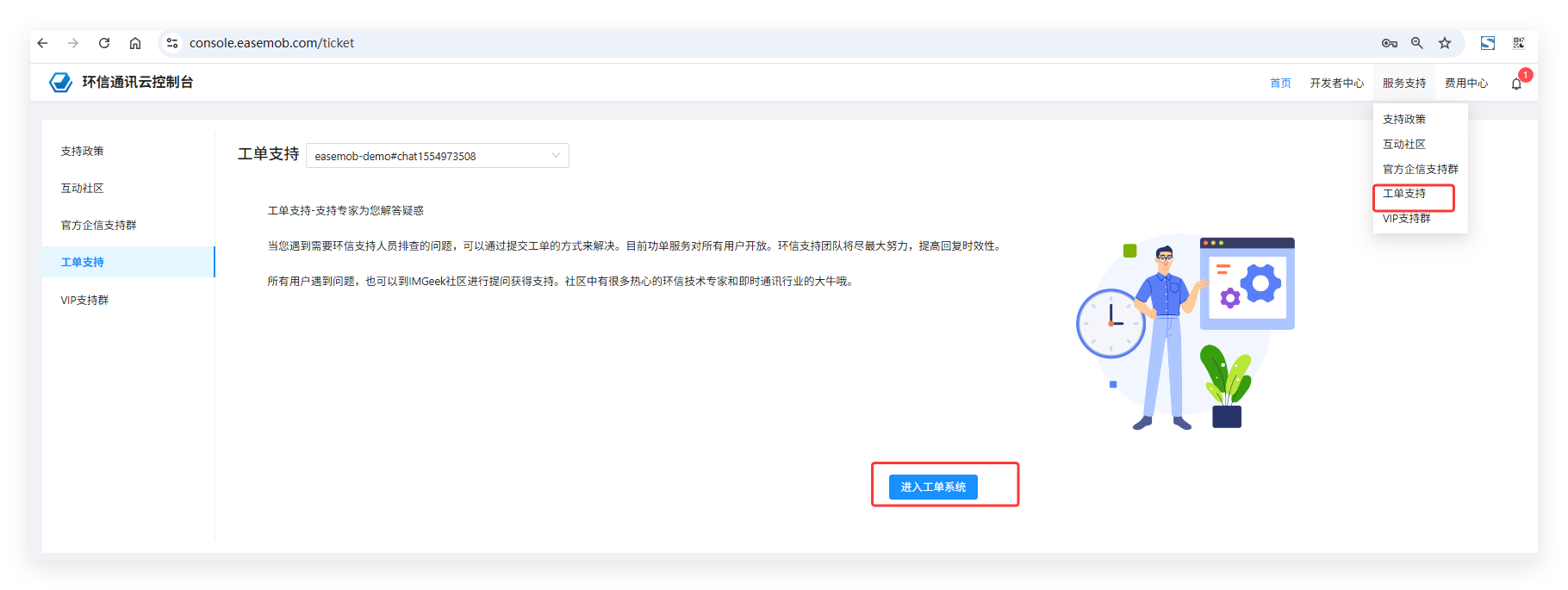This screenshot has width=1568, height=590.
Task: Click the browser back arrow
Action: click(x=42, y=43)
